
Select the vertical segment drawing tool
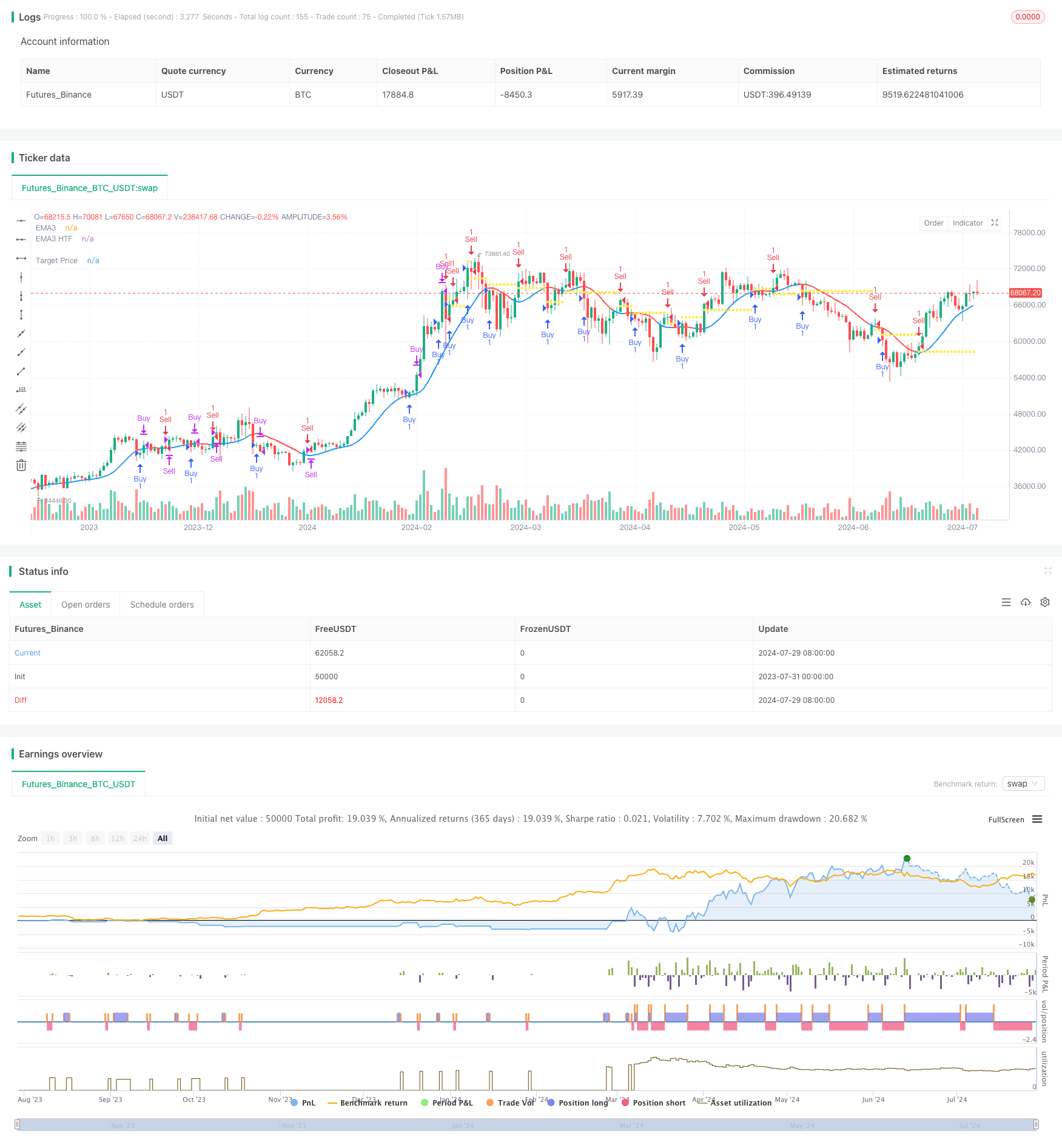pyautogui.click(x=21, y=315)
